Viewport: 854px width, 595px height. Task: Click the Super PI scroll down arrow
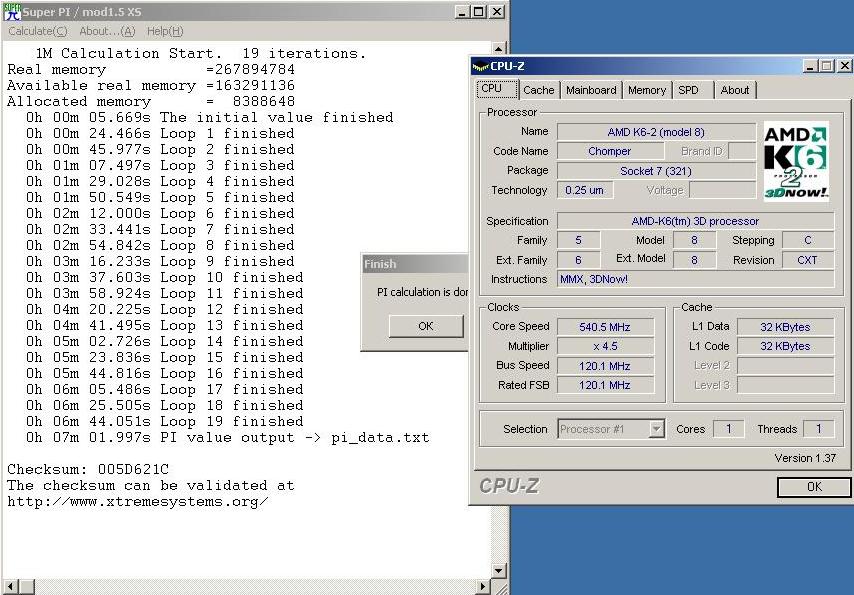pyautogui.click(x=499, y=571)
